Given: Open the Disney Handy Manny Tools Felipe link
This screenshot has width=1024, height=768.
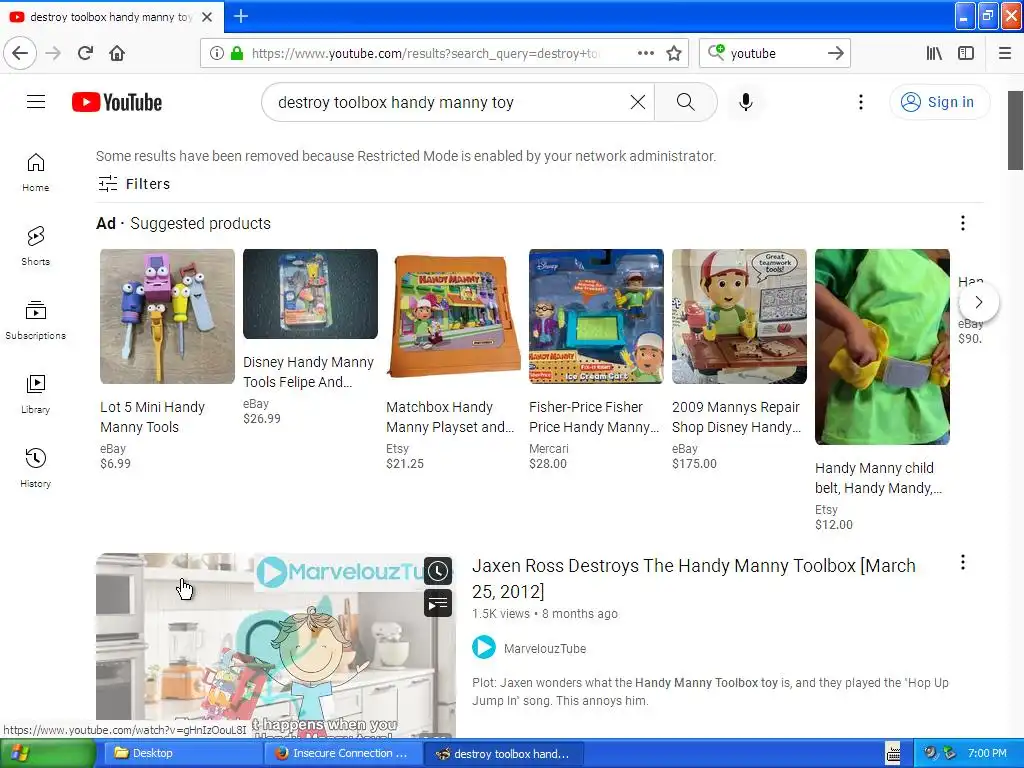Looking at the screenshot, I should pyautogui.click(x=308, y=372).
